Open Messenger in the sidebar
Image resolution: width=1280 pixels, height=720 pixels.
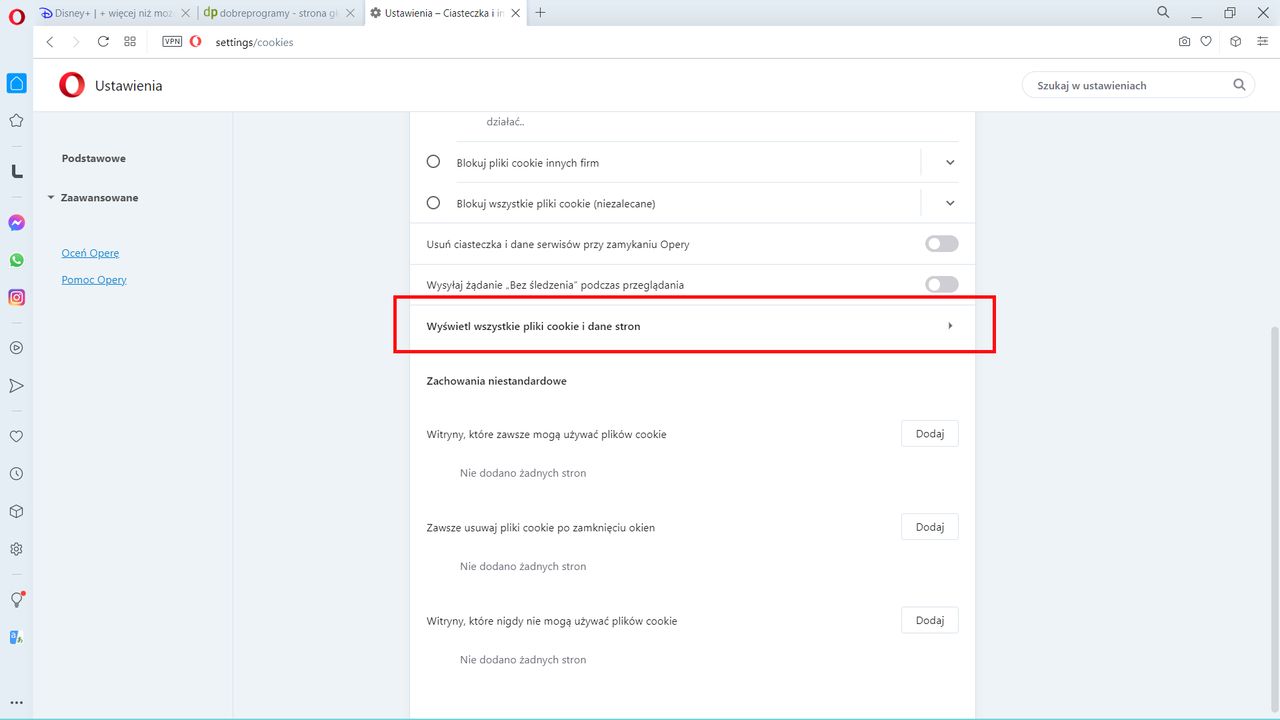[16, 223]
